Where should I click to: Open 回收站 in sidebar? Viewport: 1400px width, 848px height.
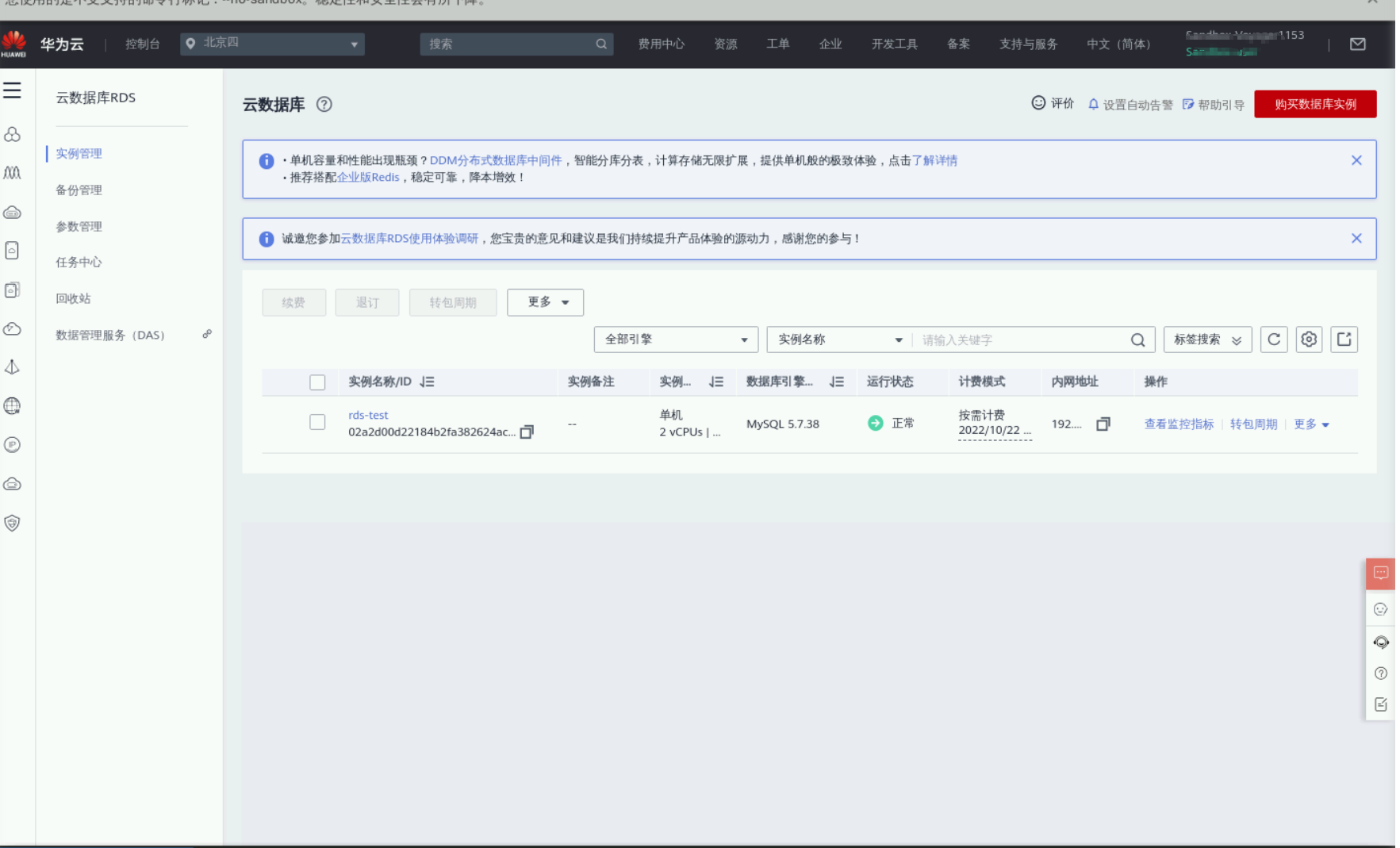point(73,298)
